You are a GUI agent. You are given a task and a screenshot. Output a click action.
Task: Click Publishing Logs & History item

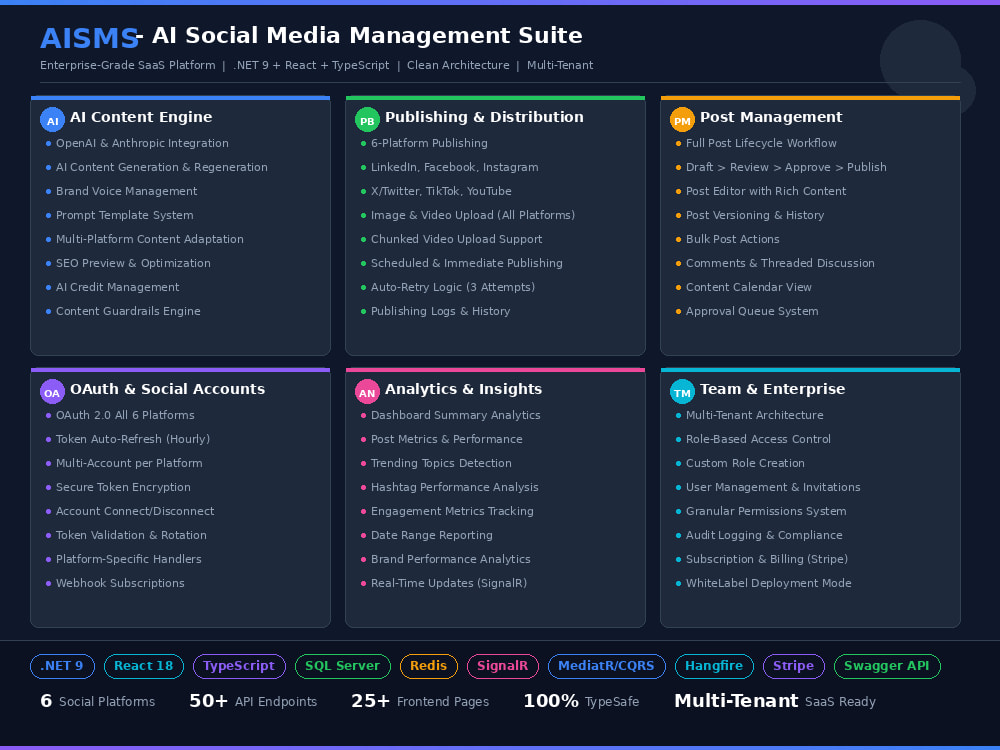441,311
